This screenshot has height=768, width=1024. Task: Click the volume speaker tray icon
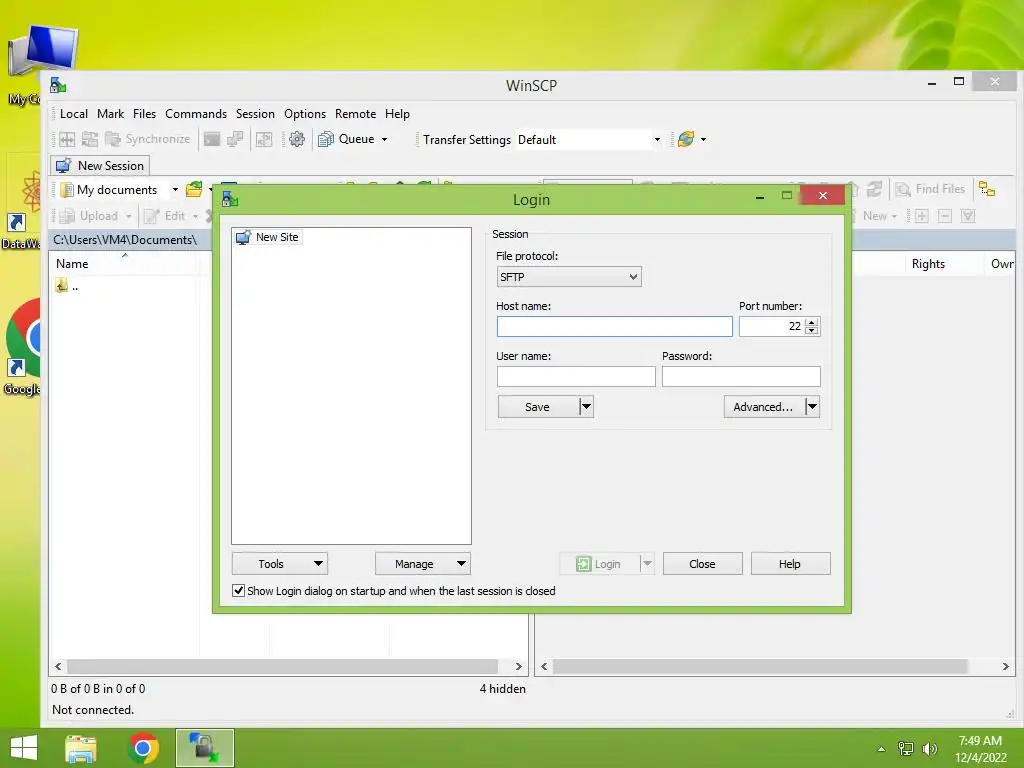coord(929,749)
